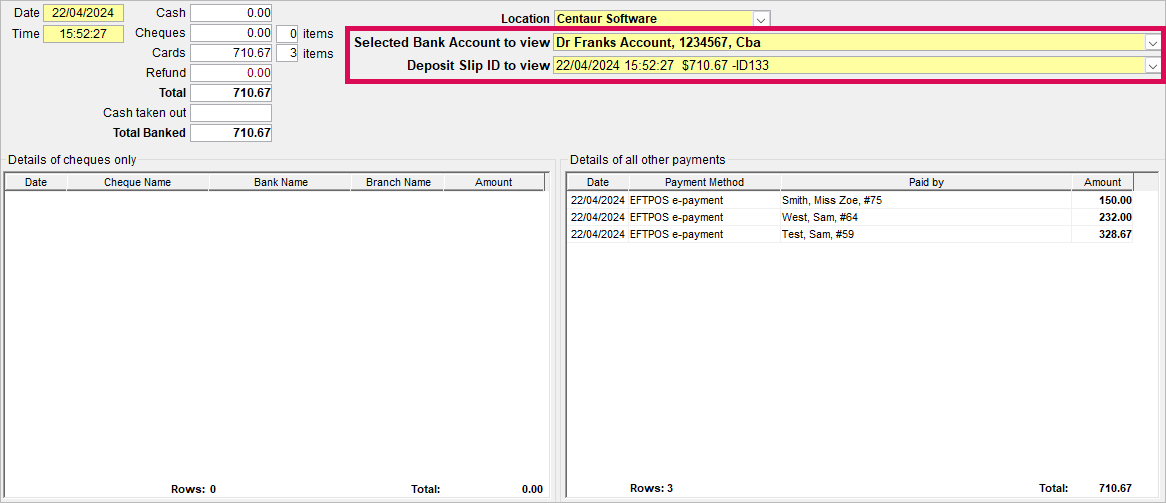The image size is (1166, 503).
Task: Click the 150.00 amount cell
Action: tap(1102, 200)
